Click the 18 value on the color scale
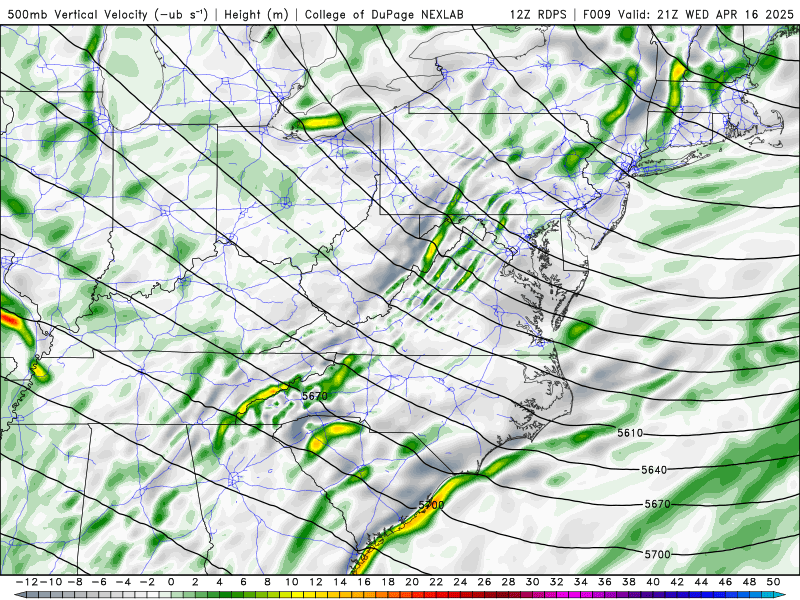 point(388,582)
